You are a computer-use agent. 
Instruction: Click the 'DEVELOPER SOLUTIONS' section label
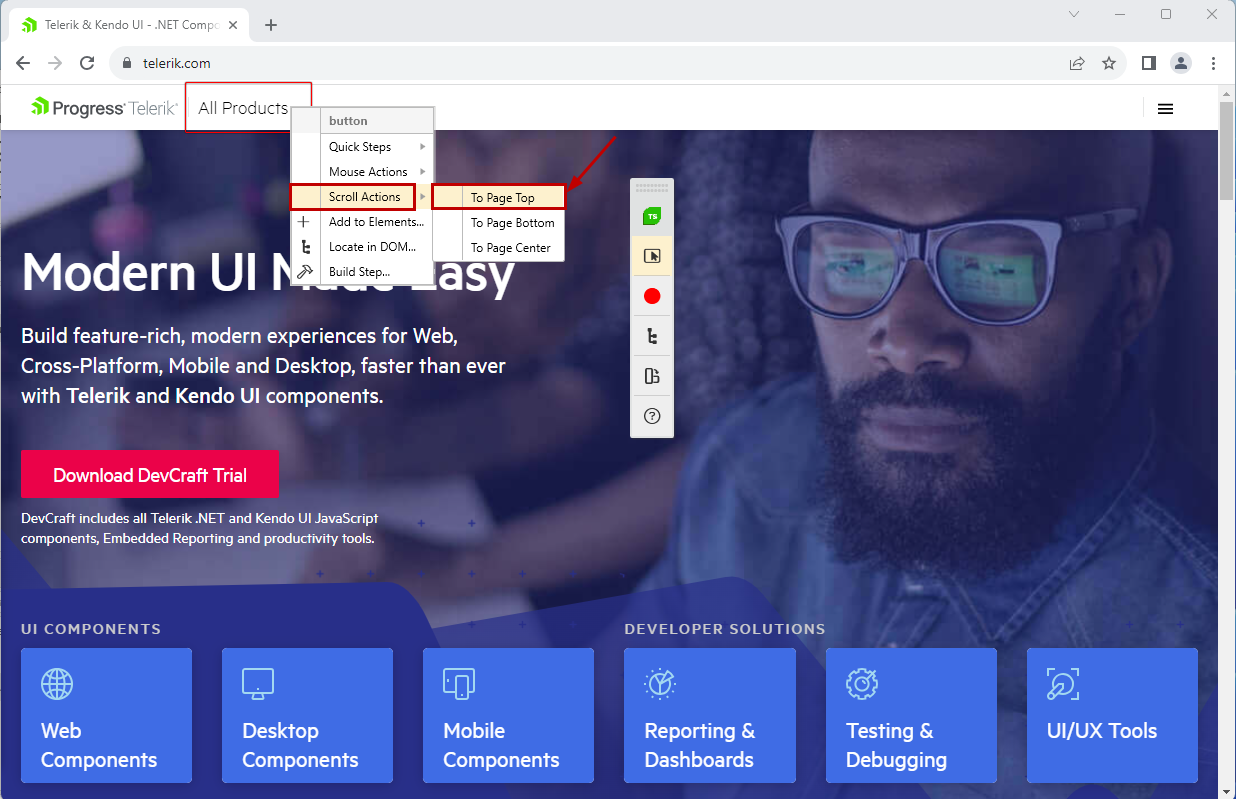(725, 629)
